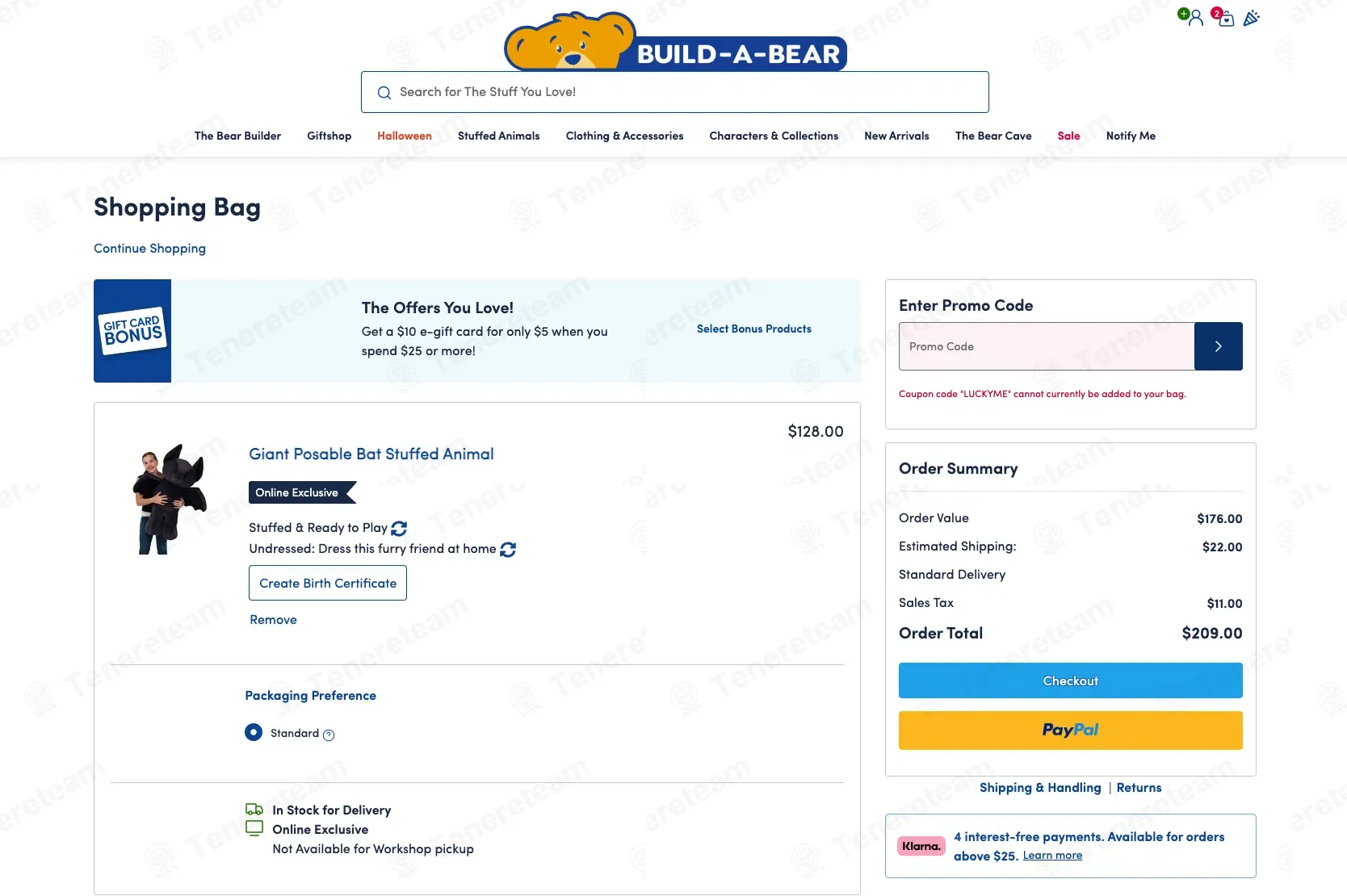Open the shopping bag icon with badge
The height and width of the screenshot is (896, 1347).
(1224, 18)
